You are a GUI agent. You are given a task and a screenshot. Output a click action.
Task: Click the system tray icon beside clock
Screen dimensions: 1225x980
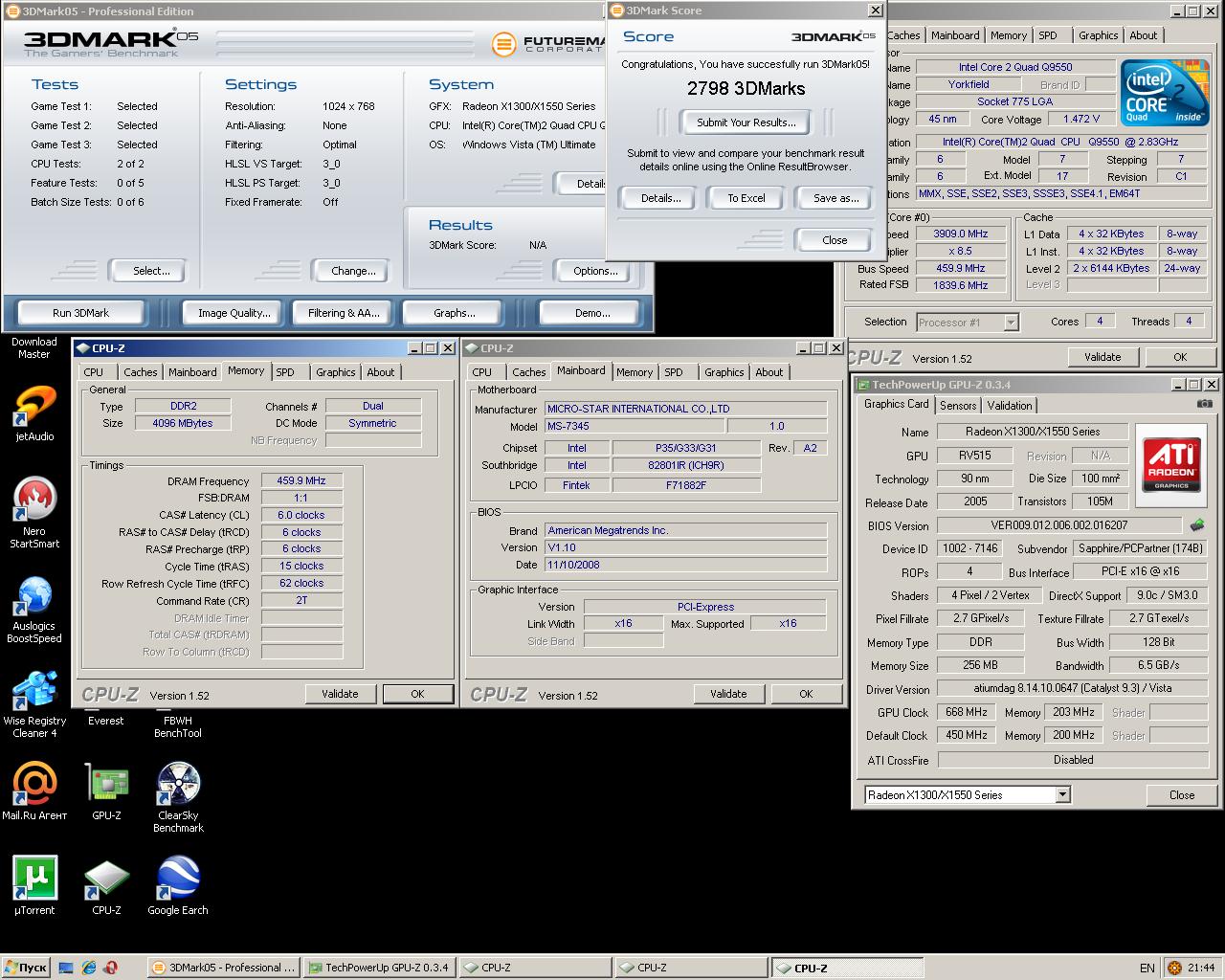tap(1174, 968)
